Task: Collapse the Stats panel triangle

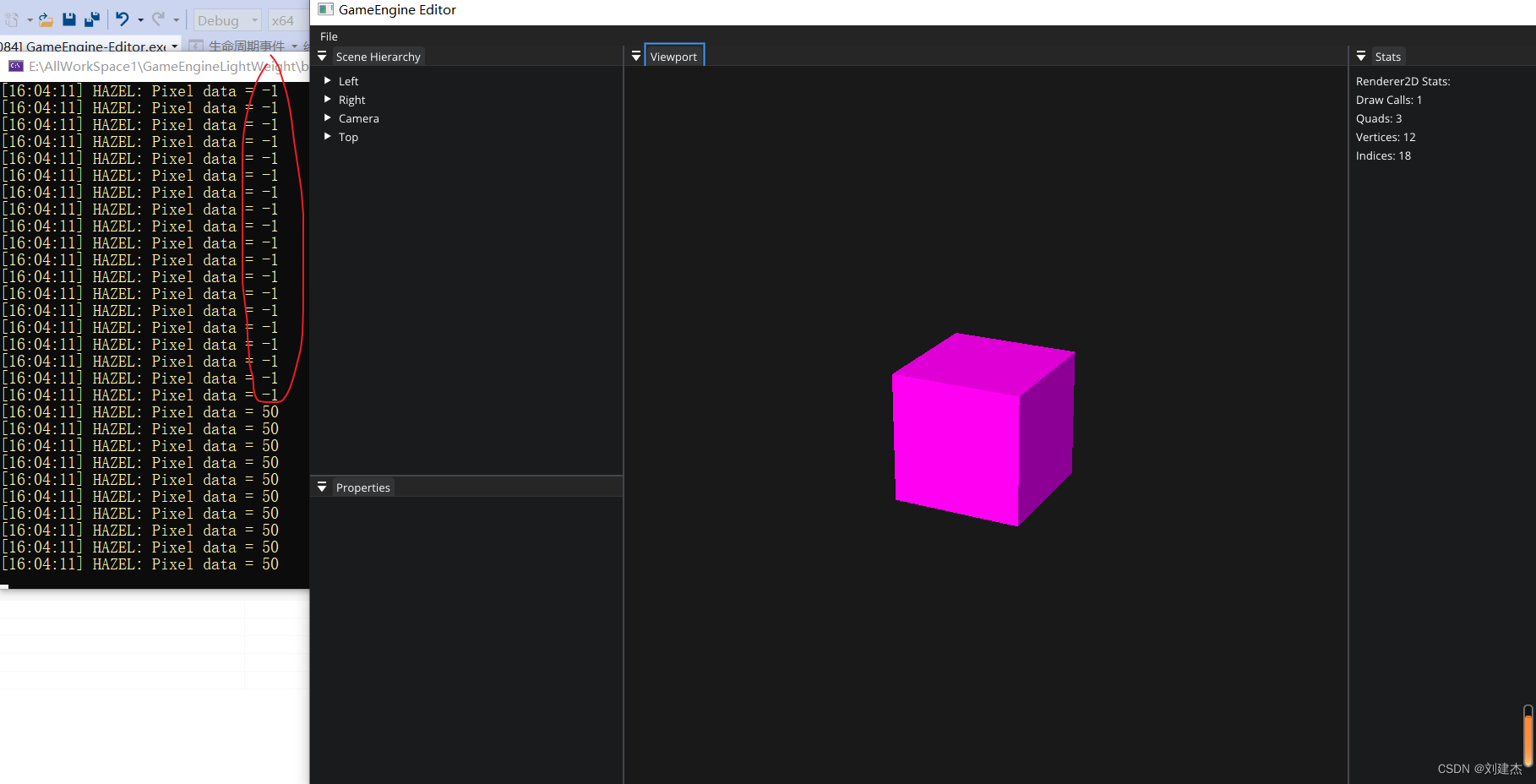Action: (1361, 56)
